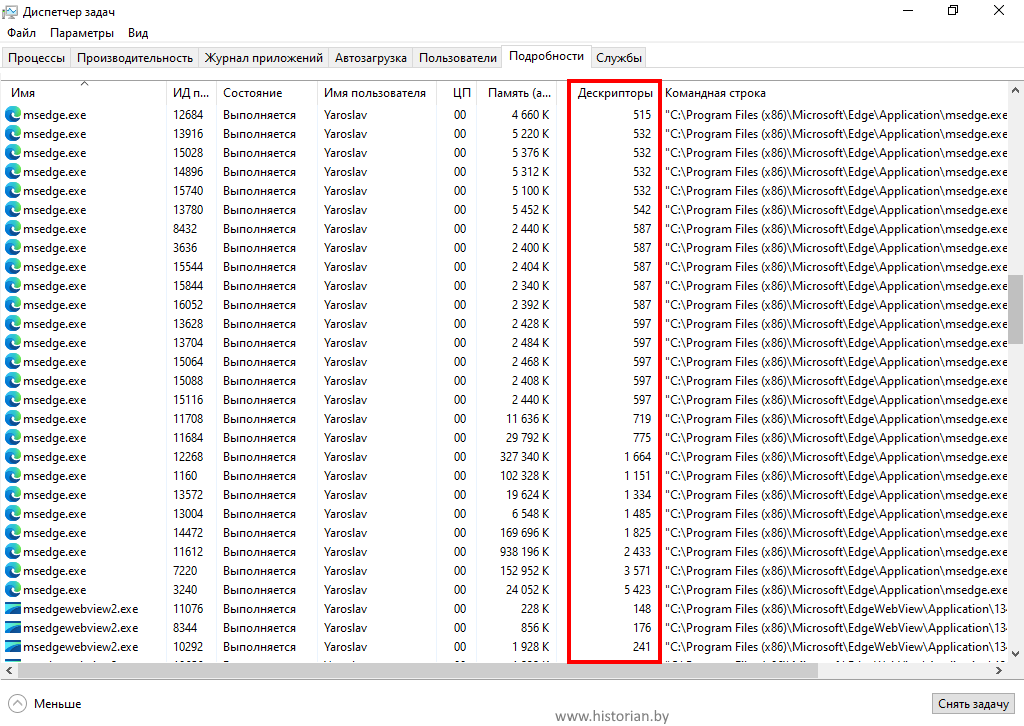
Task: Sort by the Имя пользователя column header
Action: coord(376,93)
